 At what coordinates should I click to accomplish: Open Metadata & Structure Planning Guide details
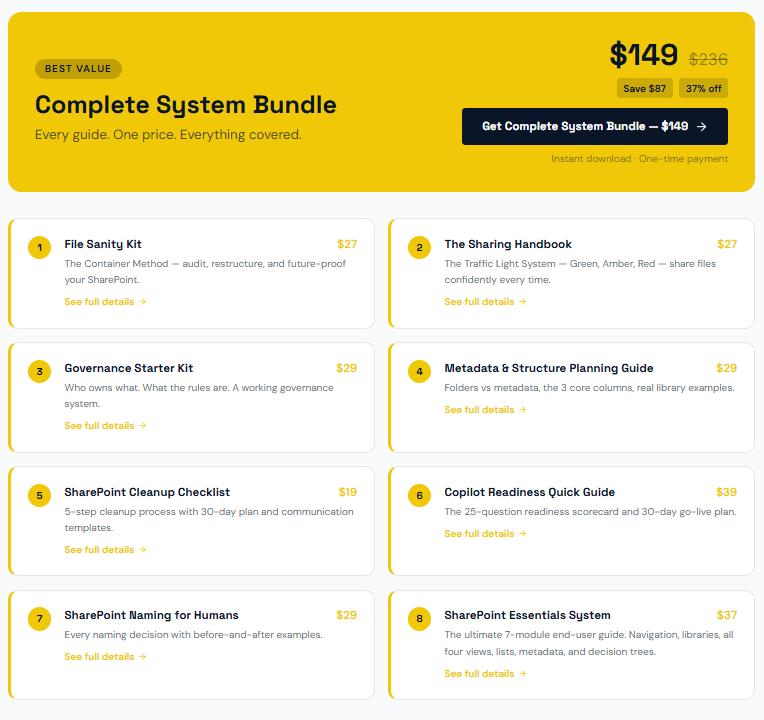485,410
